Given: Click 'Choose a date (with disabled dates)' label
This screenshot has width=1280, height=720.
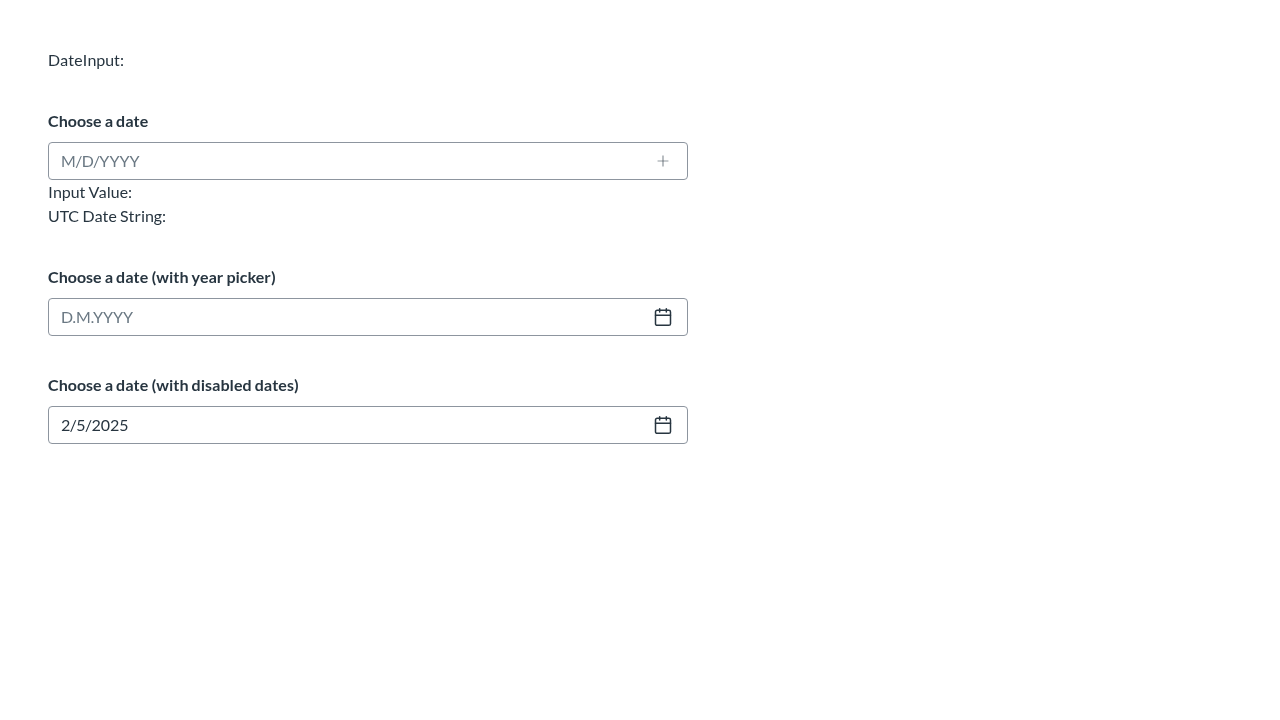Looking at the screenshot, I should (173, 385).
